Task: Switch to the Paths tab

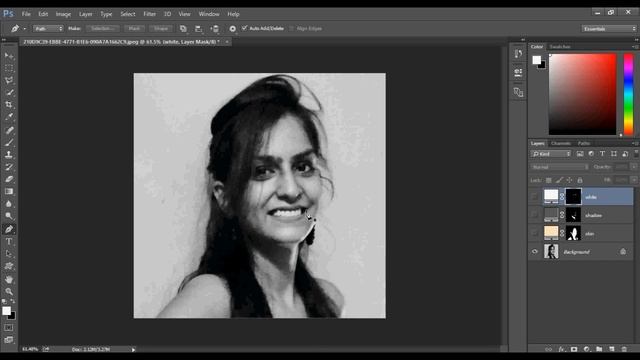Action: (584, 143)
